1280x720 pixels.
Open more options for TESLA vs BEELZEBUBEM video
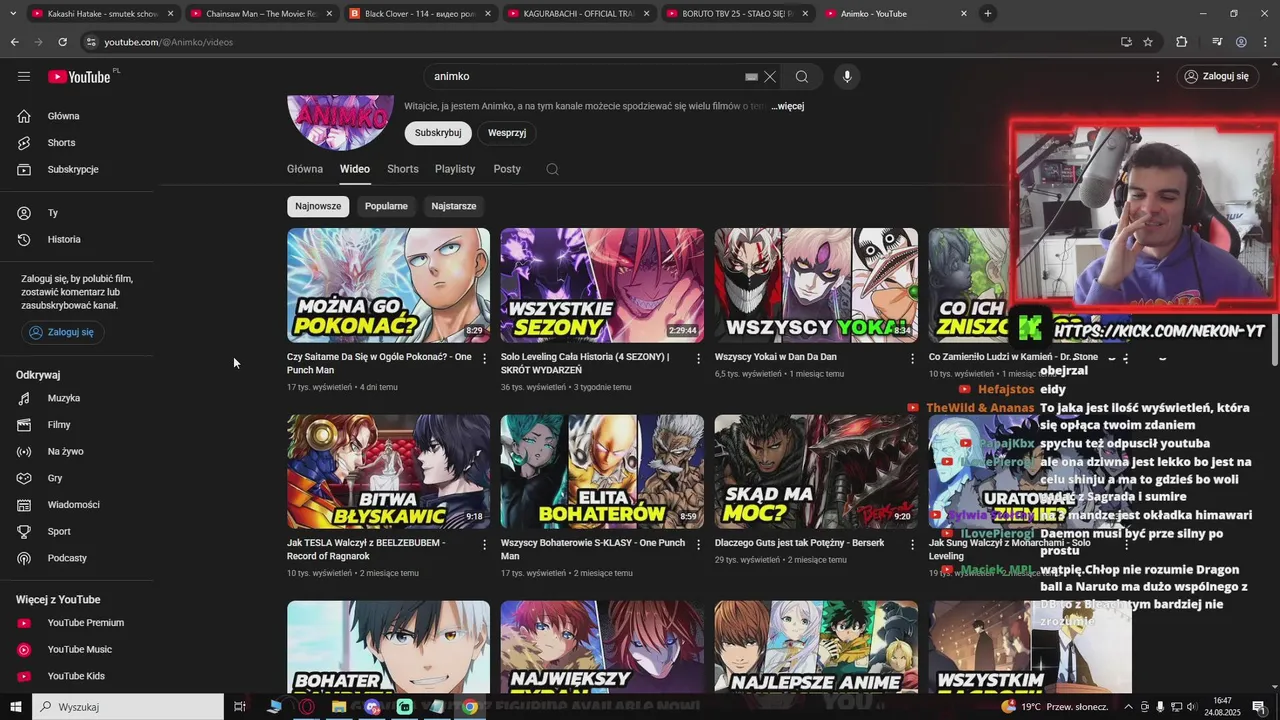(x=485, y=545)
